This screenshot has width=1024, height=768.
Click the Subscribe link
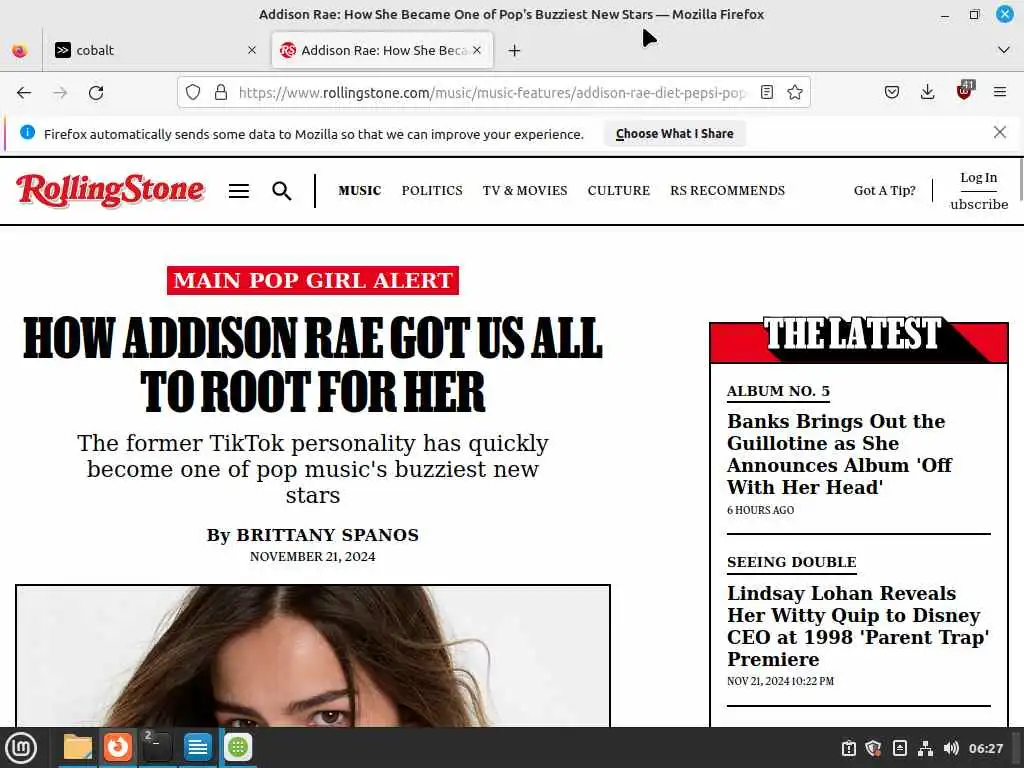click(x=979, y=204)
